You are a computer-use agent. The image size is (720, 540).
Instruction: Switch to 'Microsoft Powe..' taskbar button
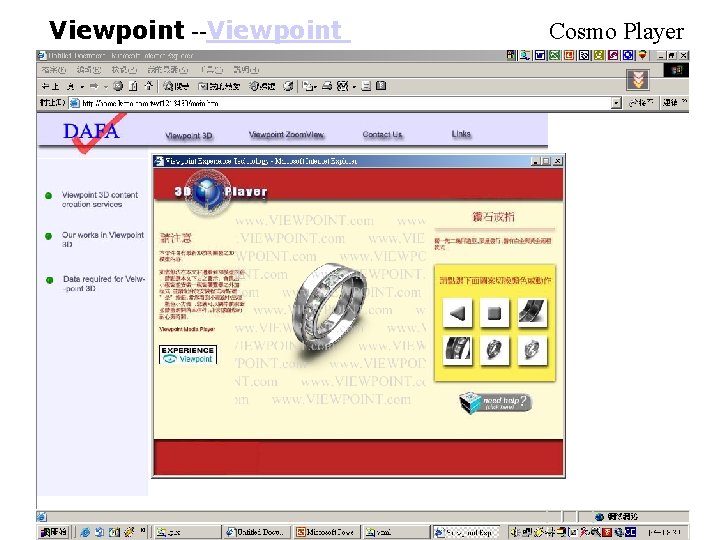click(x=326, y=532)
